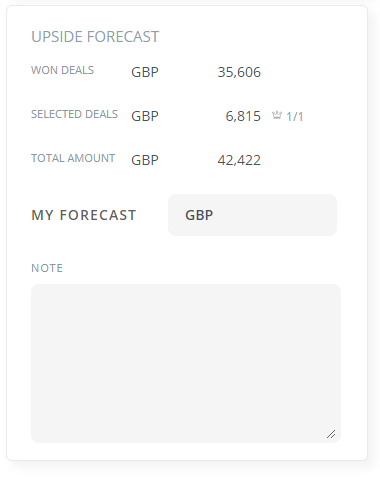This screenshot has height=484, width=380.
Task: Select the Upside Forecast heading
Action: (95, 37)
